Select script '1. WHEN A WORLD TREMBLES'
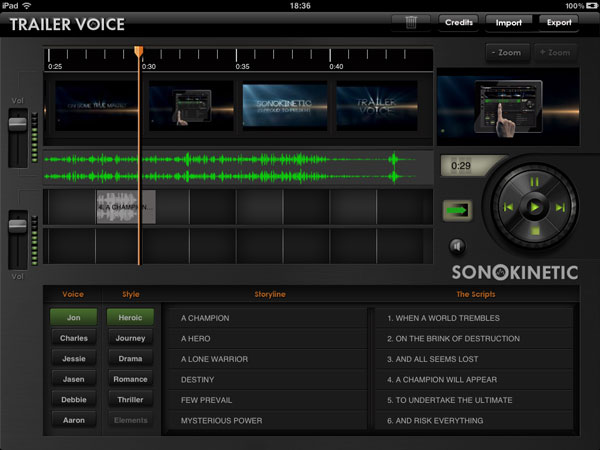600x450 pixels. [474, 318]
